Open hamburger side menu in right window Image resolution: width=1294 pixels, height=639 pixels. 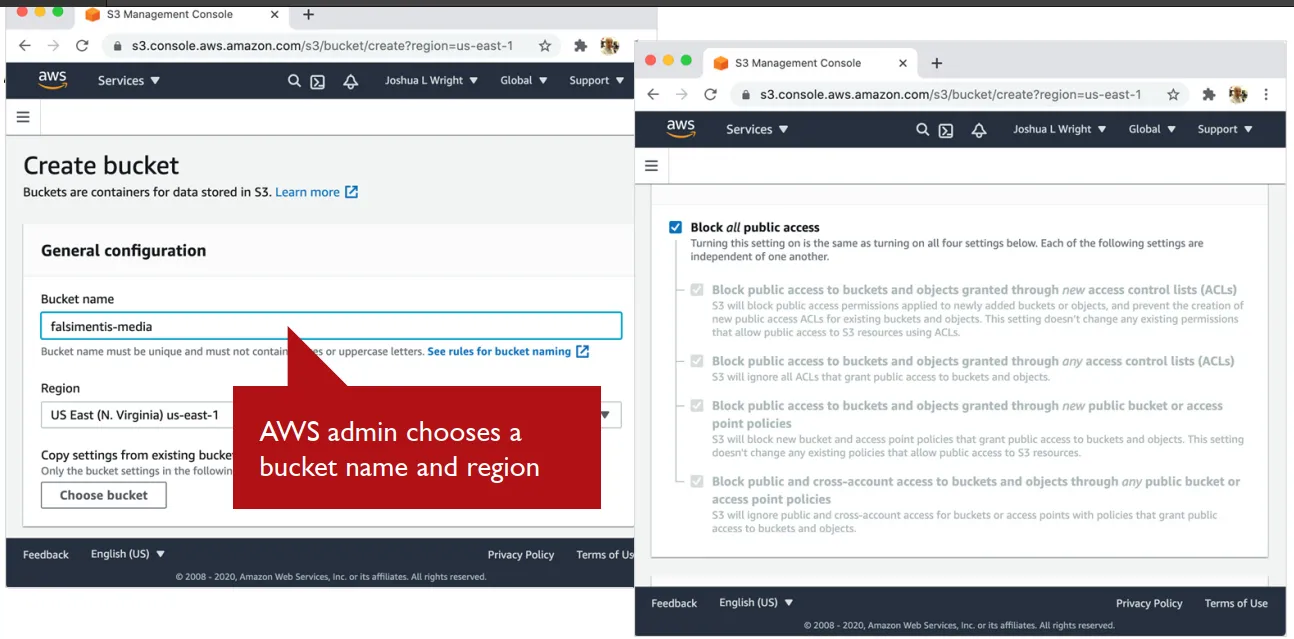tap(651, 166)
